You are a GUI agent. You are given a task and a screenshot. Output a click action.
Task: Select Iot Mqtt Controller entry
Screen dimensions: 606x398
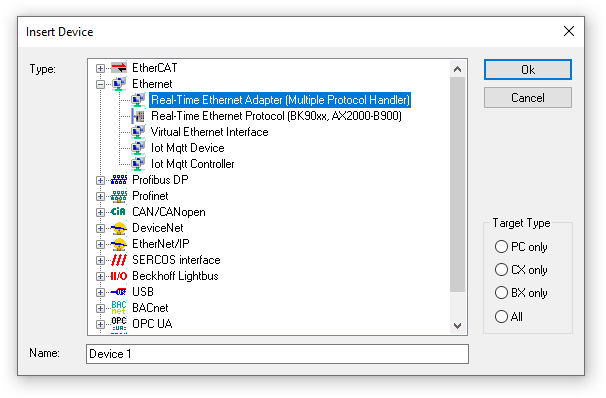(x=192, y=164)
